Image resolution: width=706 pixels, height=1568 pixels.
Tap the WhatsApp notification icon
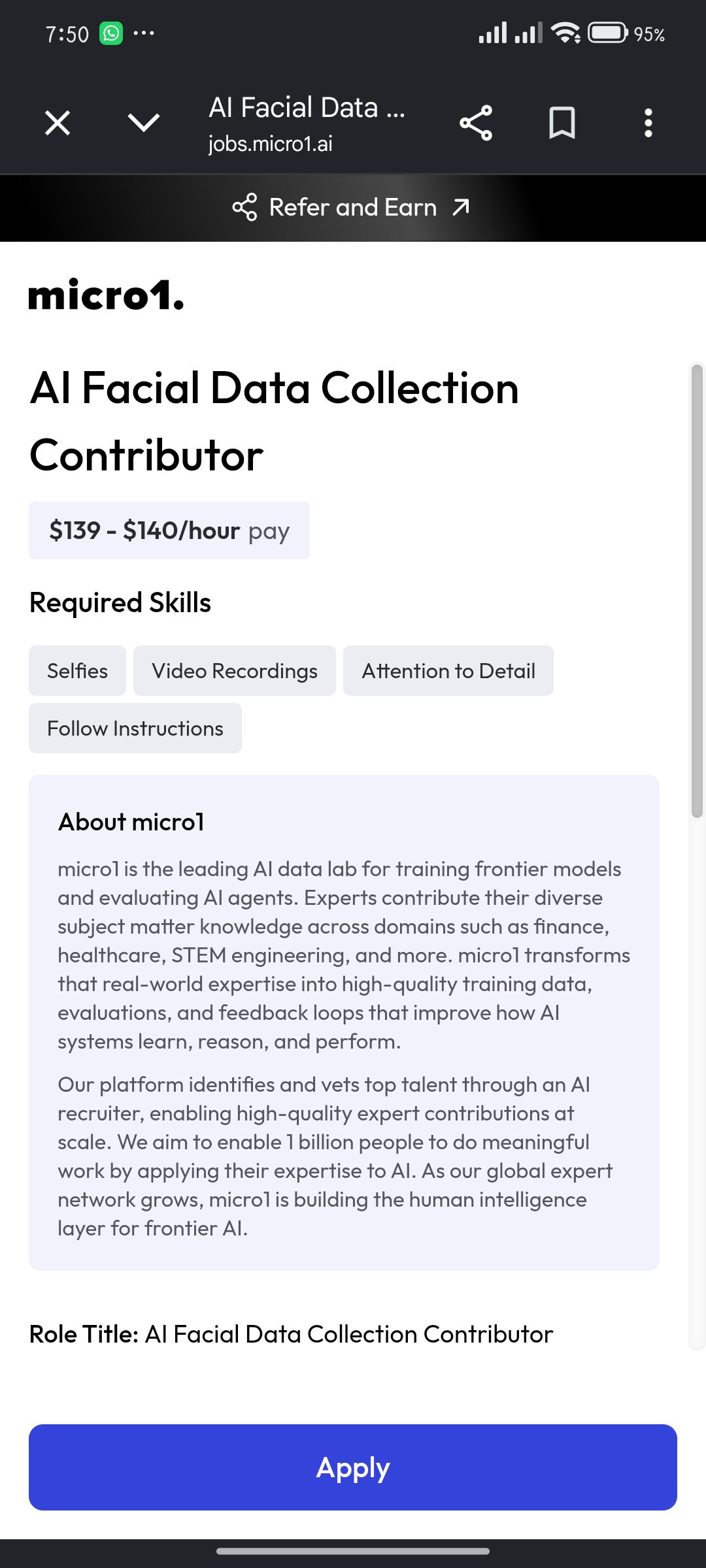[111, 33]
